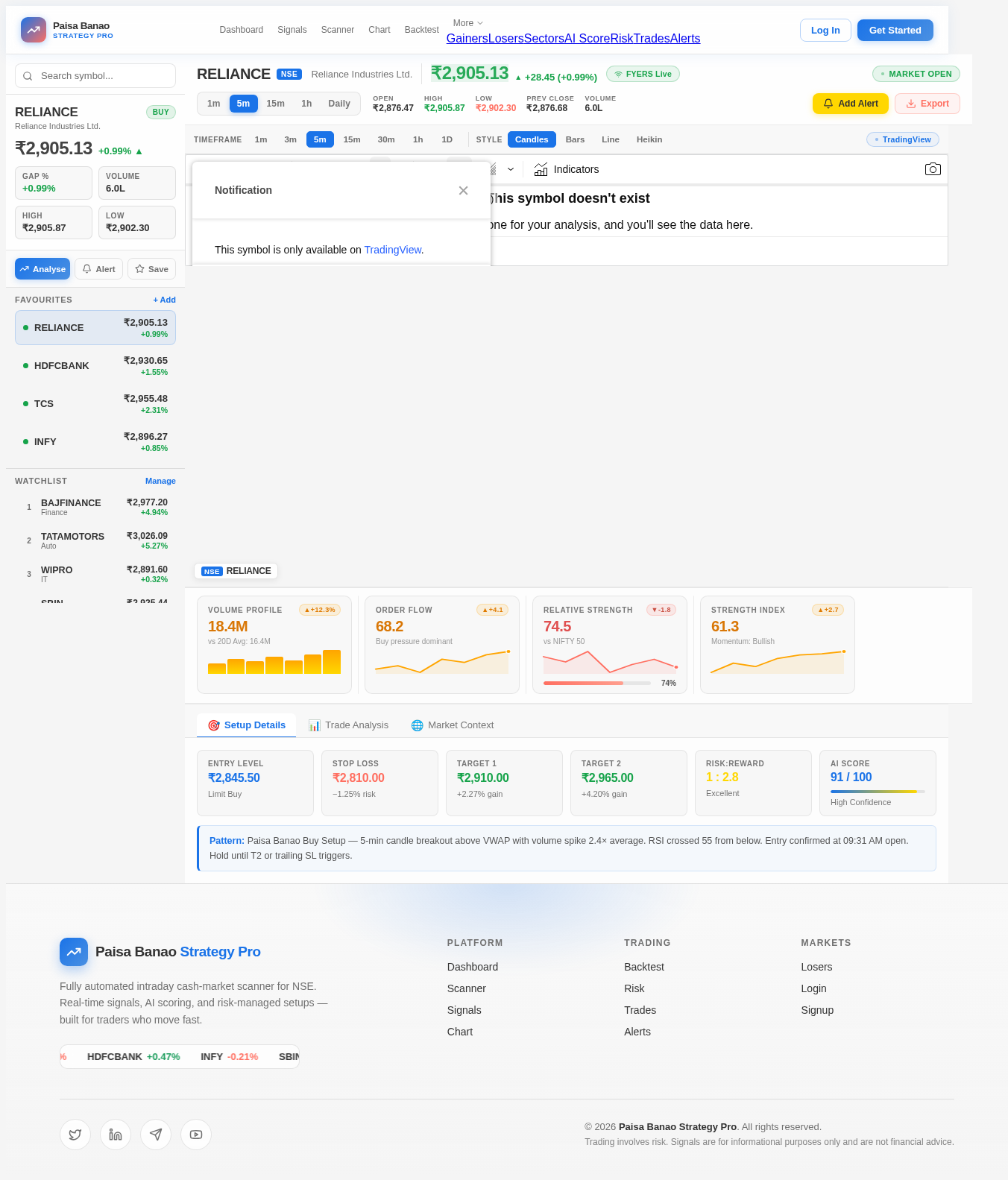1008x1180 pixels.
Task: Click the BUY badge in sidebar
Action: pos(161,112)
